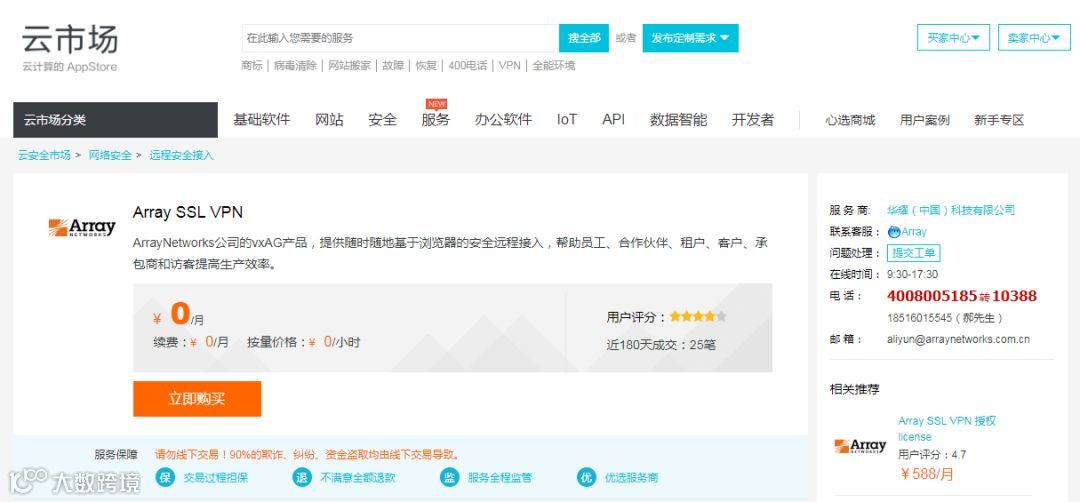Screen dimensions: 1080x502
Task: Click the 4008005185 phone number
Action: 932,296
